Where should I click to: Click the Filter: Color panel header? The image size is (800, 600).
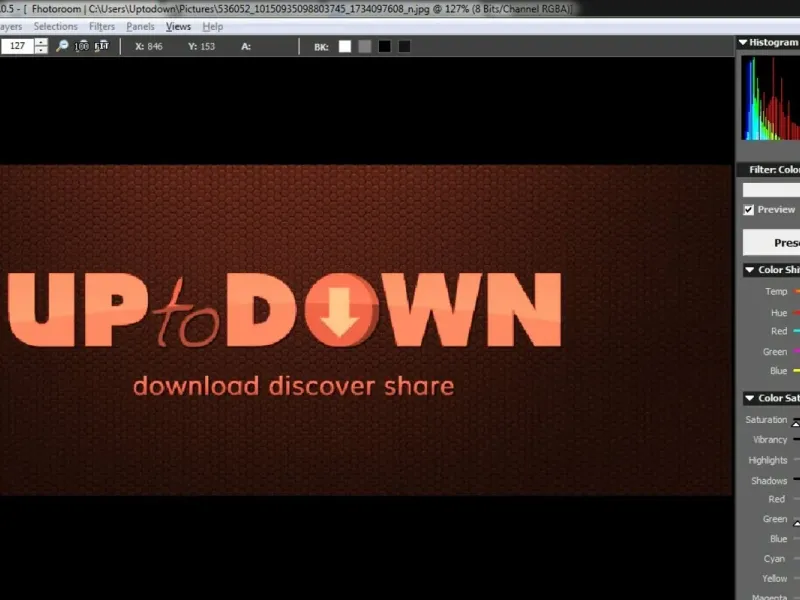[768, 170]
